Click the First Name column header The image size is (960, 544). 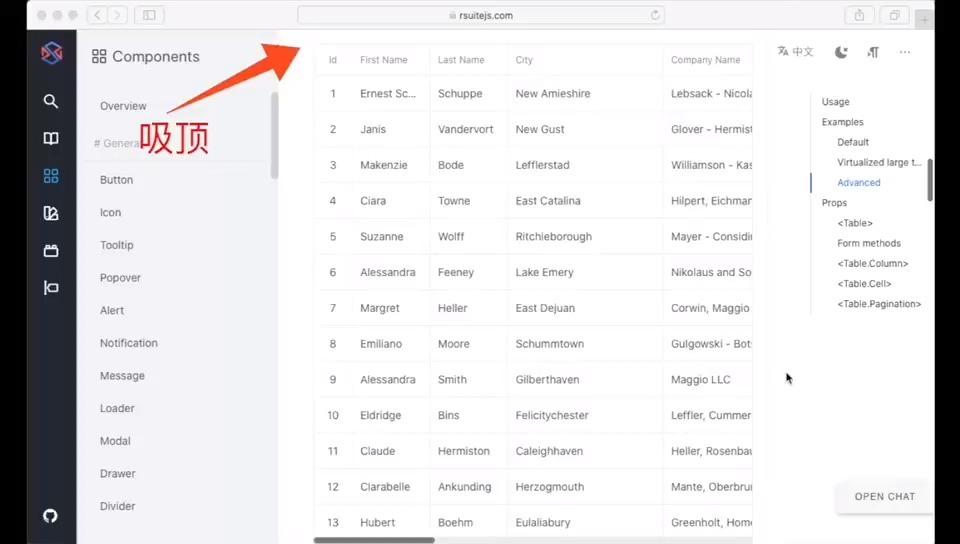[384, 60]
